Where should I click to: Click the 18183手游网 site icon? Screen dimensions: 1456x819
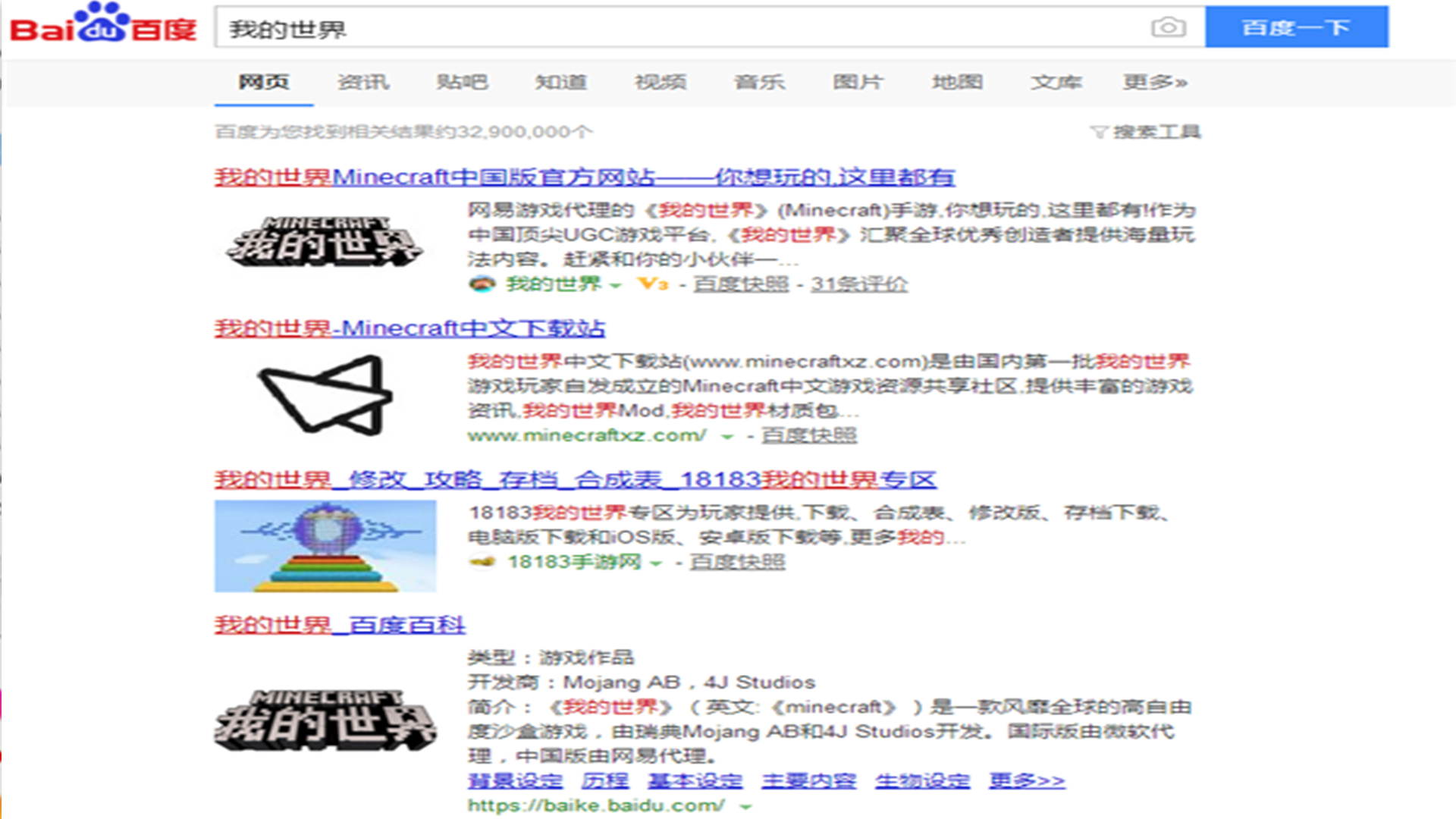click(482, 562)
